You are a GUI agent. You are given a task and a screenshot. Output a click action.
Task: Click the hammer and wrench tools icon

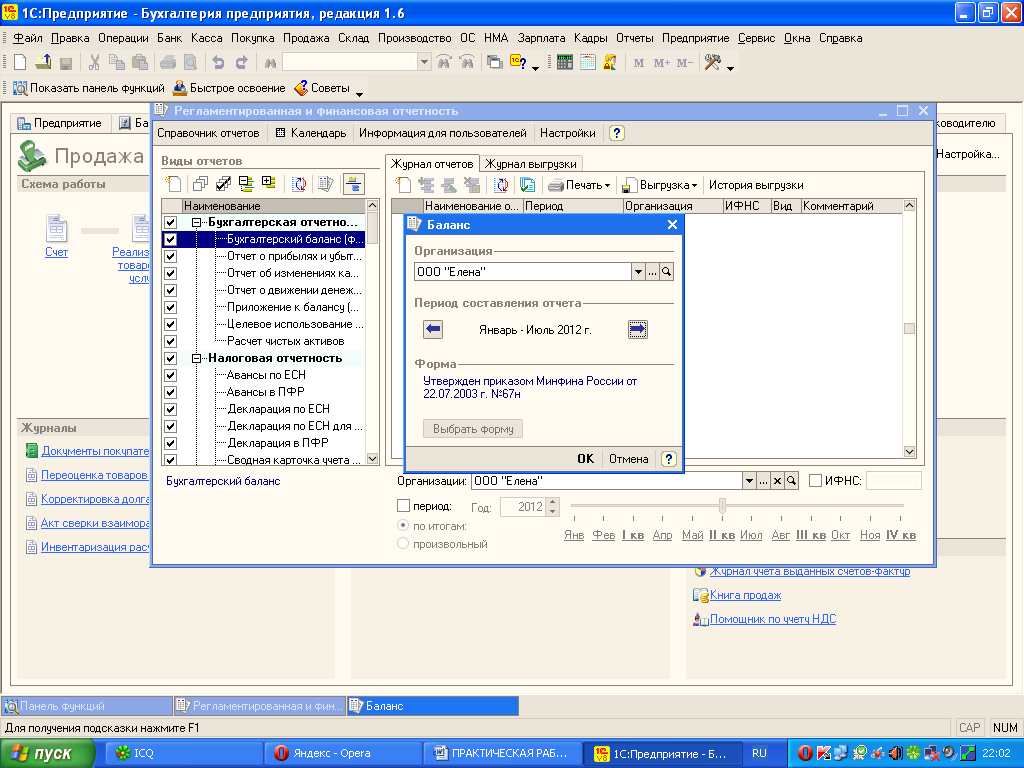[712, 63]
